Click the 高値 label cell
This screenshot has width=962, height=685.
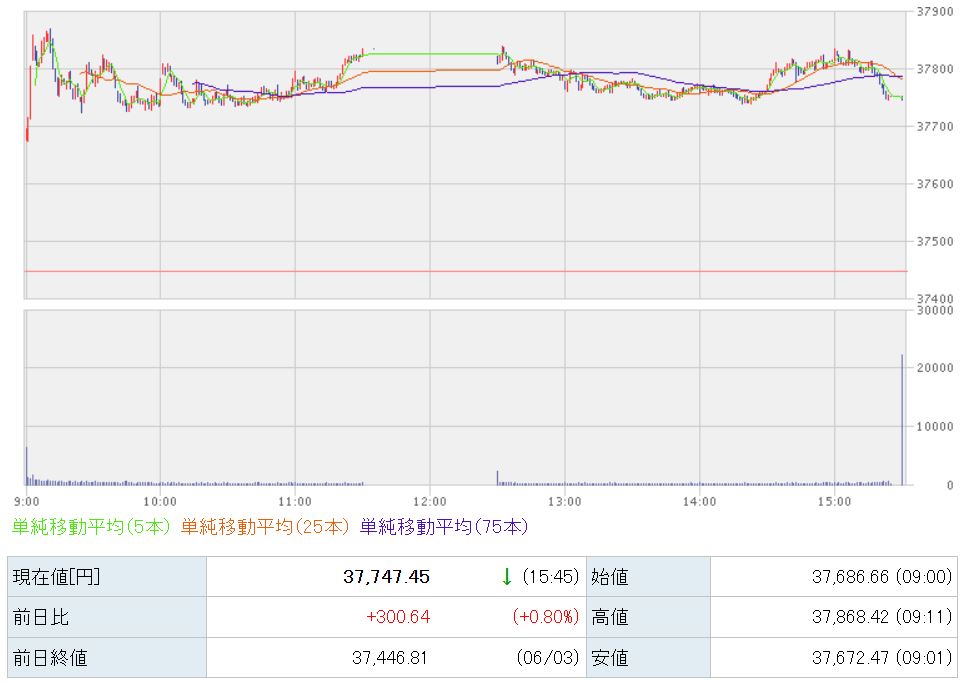tap(648, 617)
